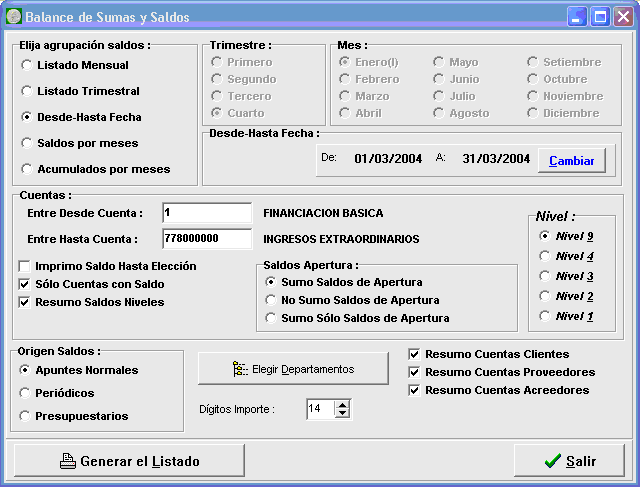Click the Entre Hasta Cuenta field
This screenshot has height=487, width=640.
click(206, 239)
